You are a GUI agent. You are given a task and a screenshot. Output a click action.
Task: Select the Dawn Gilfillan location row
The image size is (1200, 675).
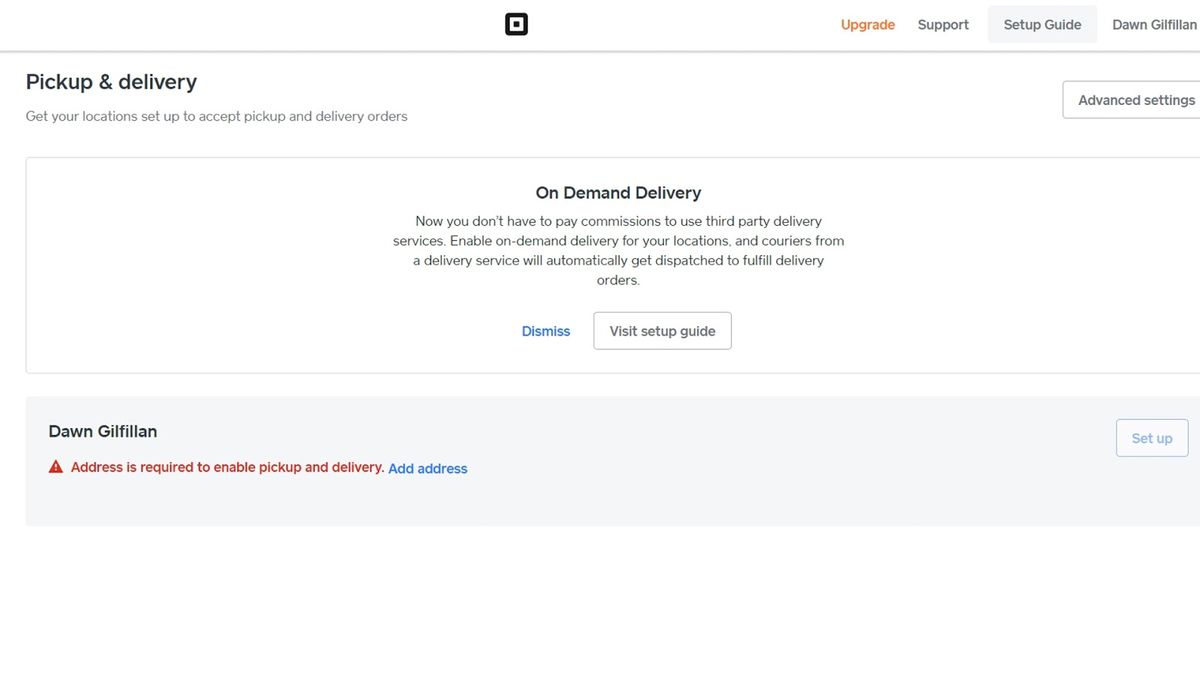(x=103, y=431)
